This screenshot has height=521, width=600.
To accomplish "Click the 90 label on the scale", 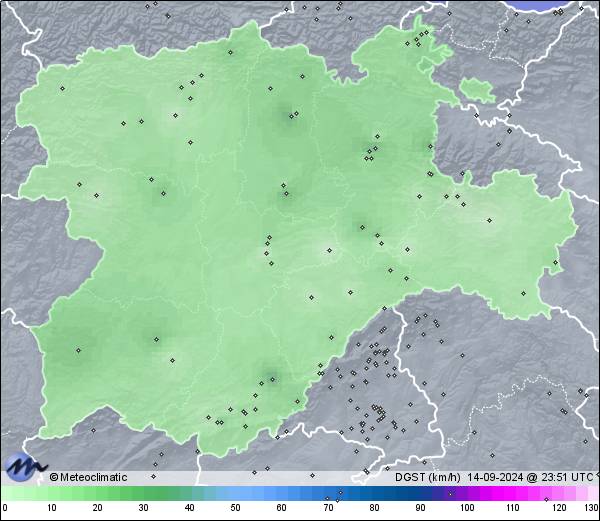I will point(420,508).
